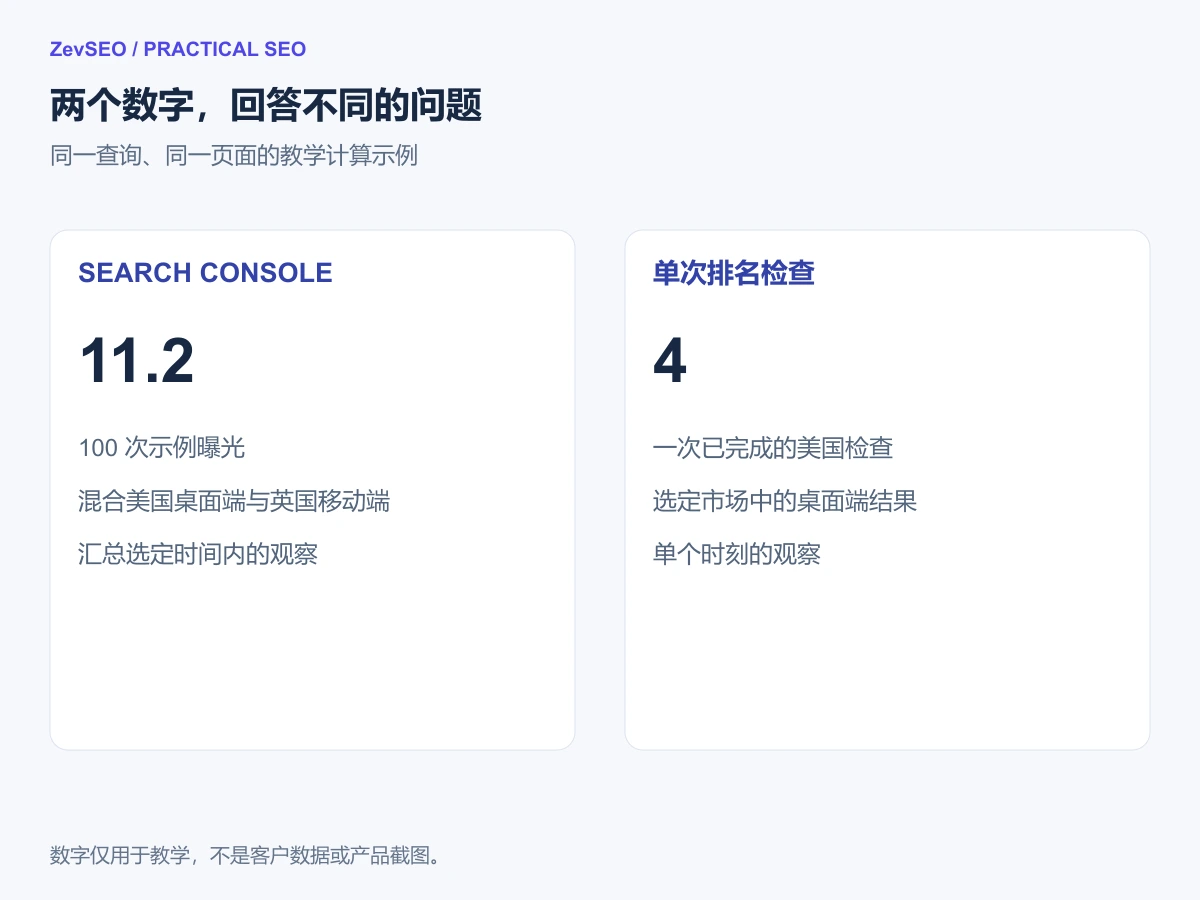
Task: Click the line 100 次示例曝光
Action: point(162,447)
